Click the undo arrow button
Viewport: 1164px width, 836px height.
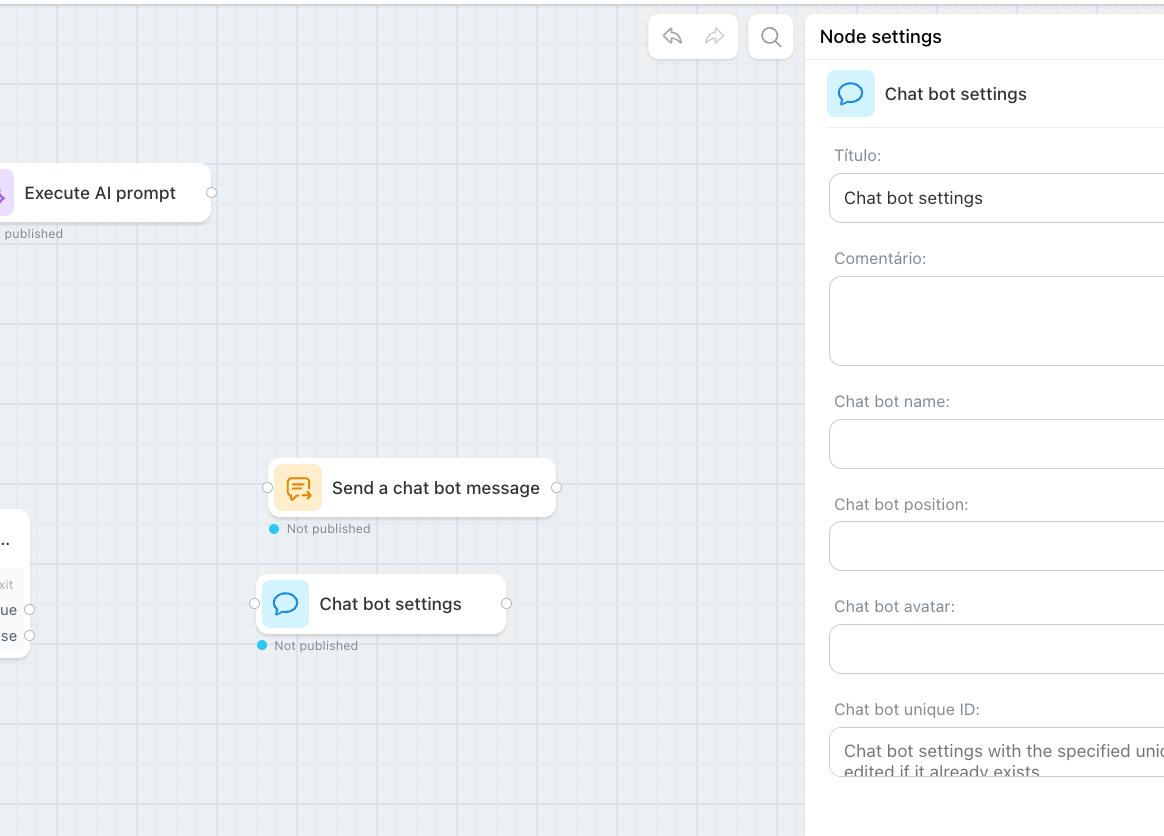click(x=672, y=37)
